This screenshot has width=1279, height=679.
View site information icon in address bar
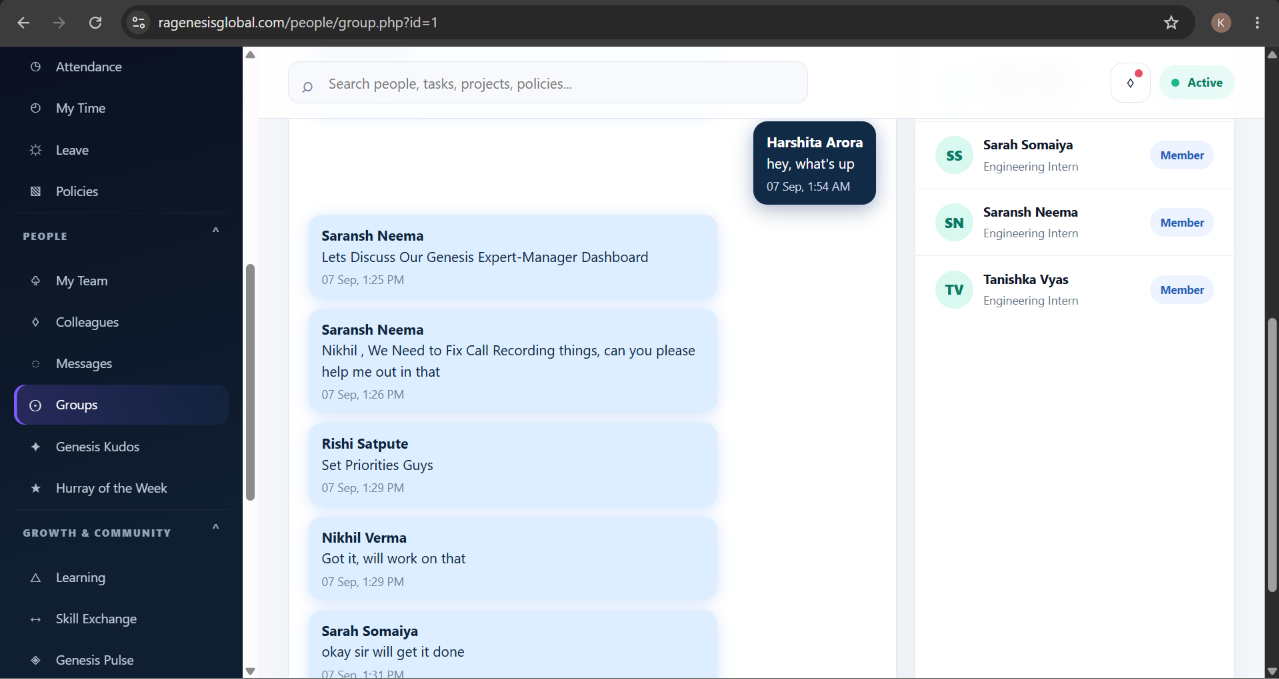(139, 22)
